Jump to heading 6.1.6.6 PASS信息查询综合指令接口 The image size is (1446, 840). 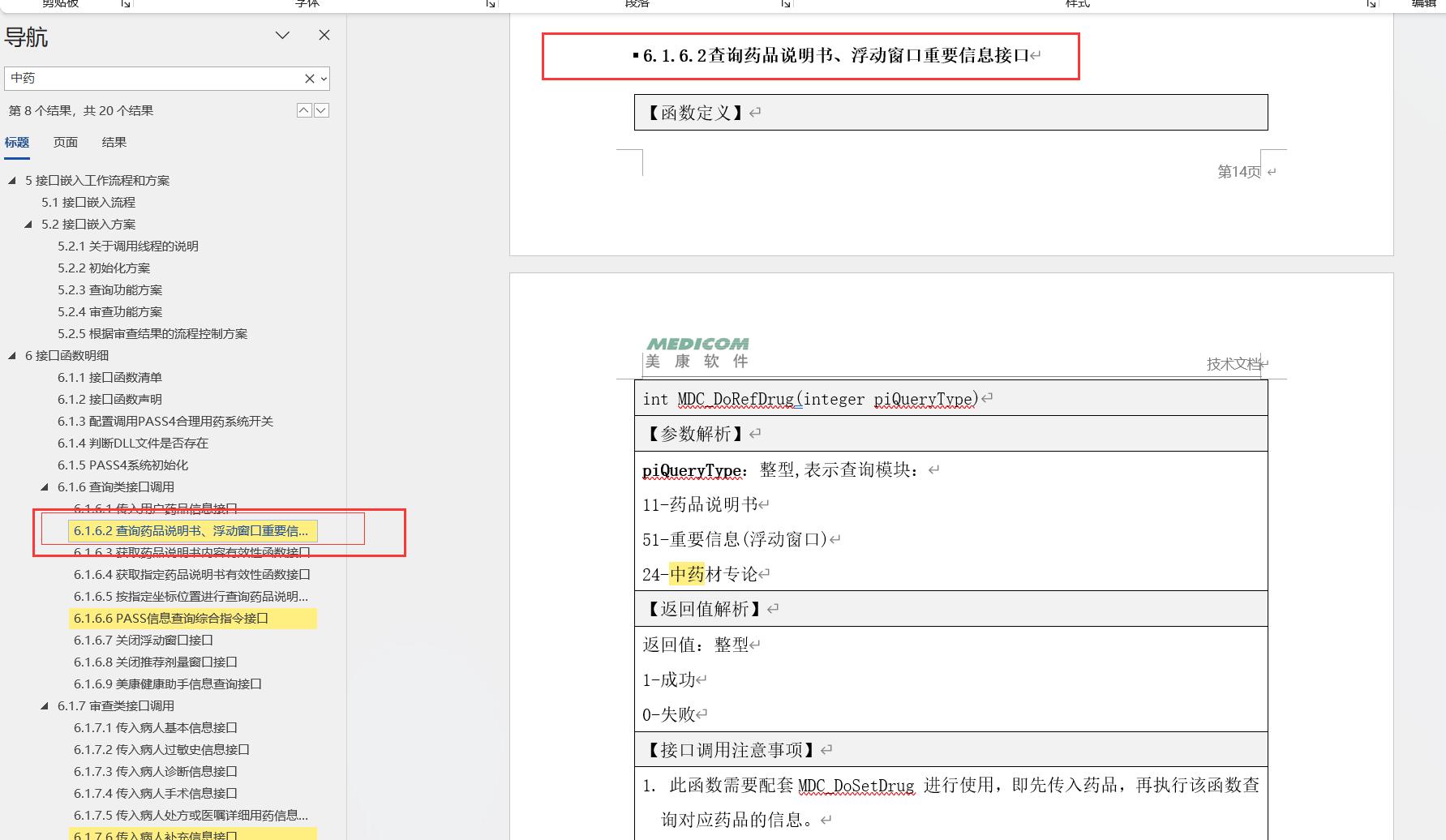[x=193, y=619]
